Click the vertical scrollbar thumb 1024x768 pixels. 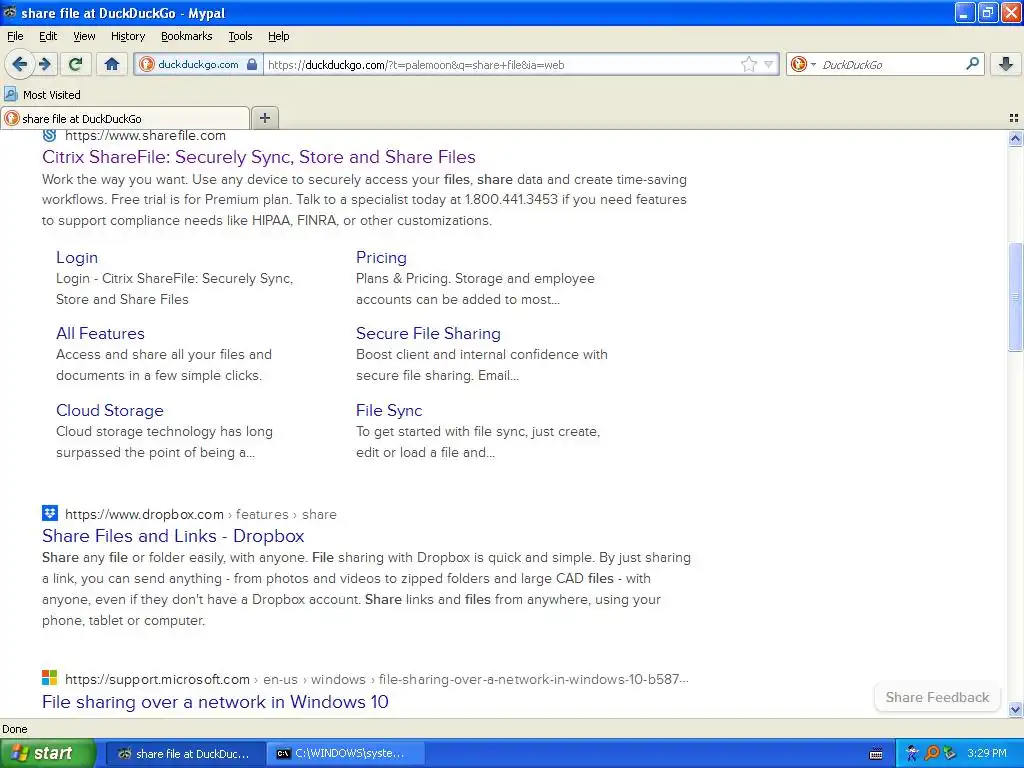pyautogui.click(x=1015, y=297)
